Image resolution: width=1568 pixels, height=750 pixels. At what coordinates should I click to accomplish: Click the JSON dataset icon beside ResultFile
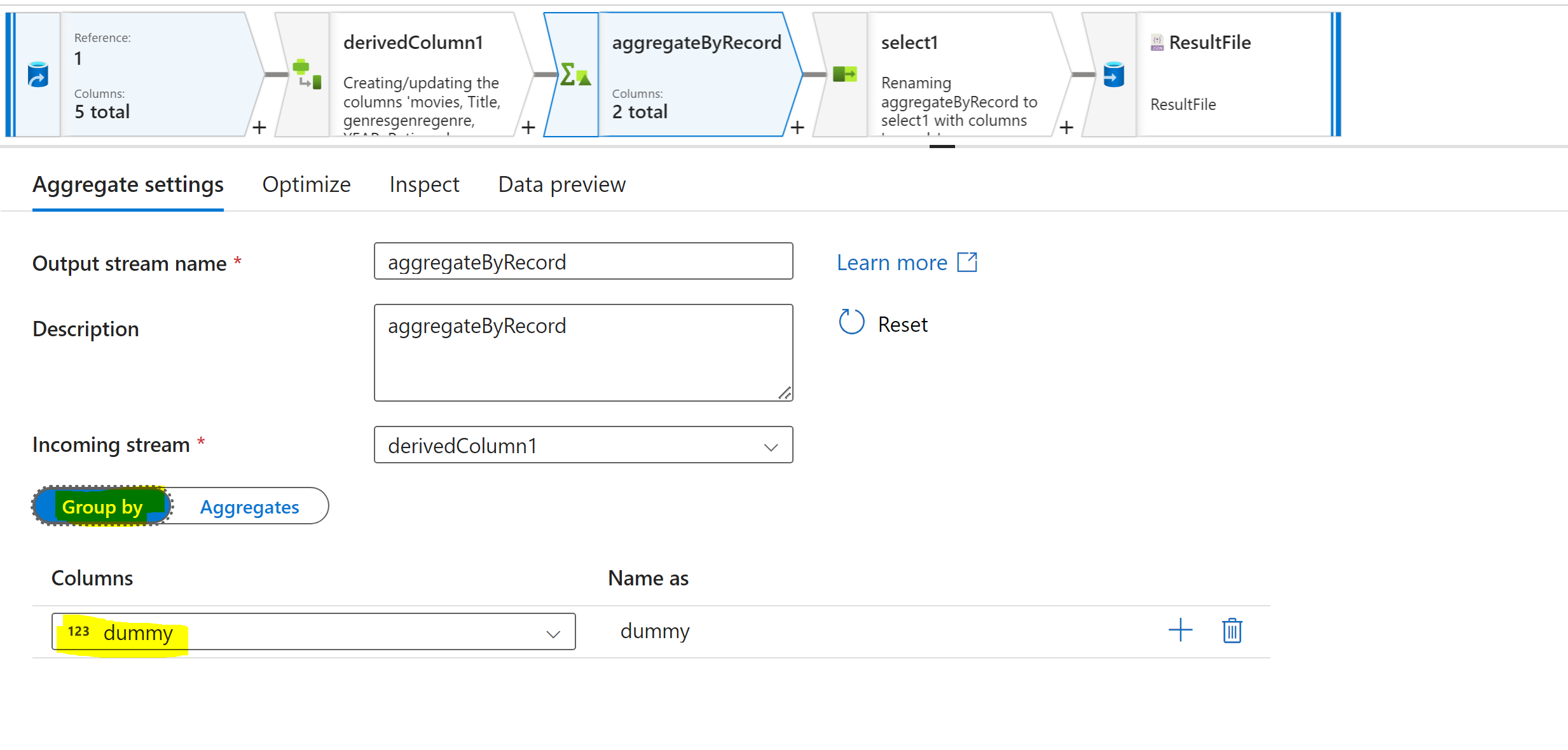click(x=1157, y=42)
